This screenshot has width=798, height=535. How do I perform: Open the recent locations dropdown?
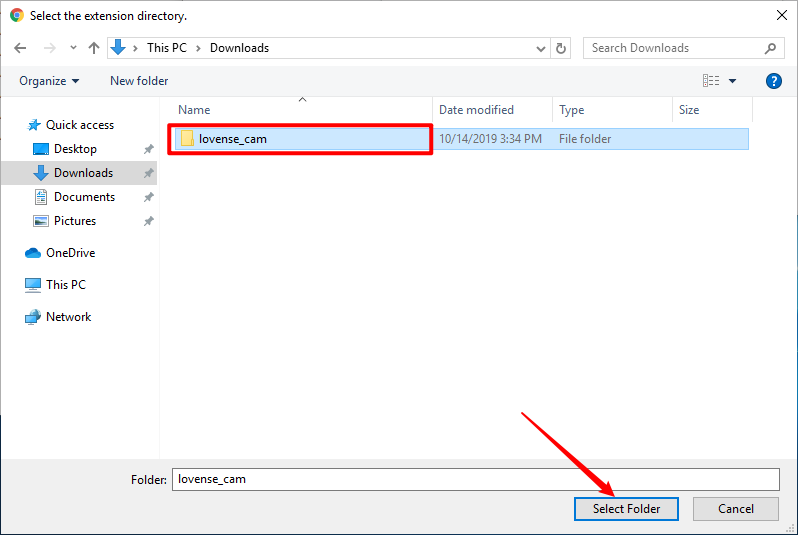click(72, 48)
